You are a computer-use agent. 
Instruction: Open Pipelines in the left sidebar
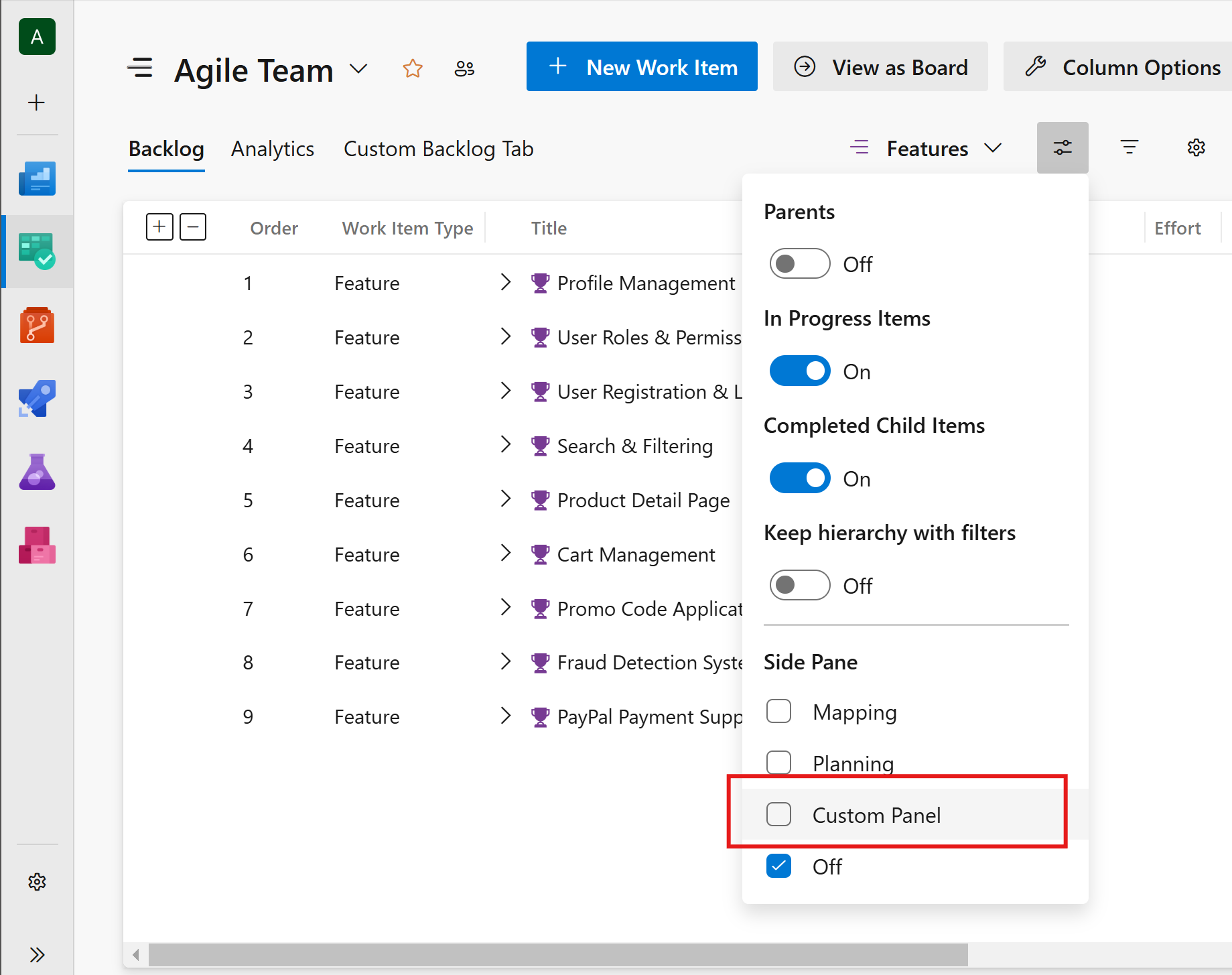pos(37,398)
